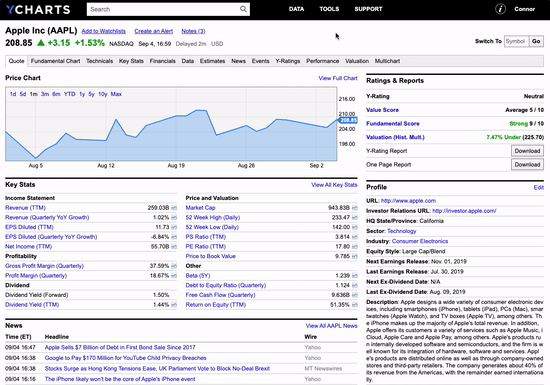This screenshot has width=550, height=385.
Task: Select the 3m chart range
Action: pyautogui.click(x=45, y=94)
